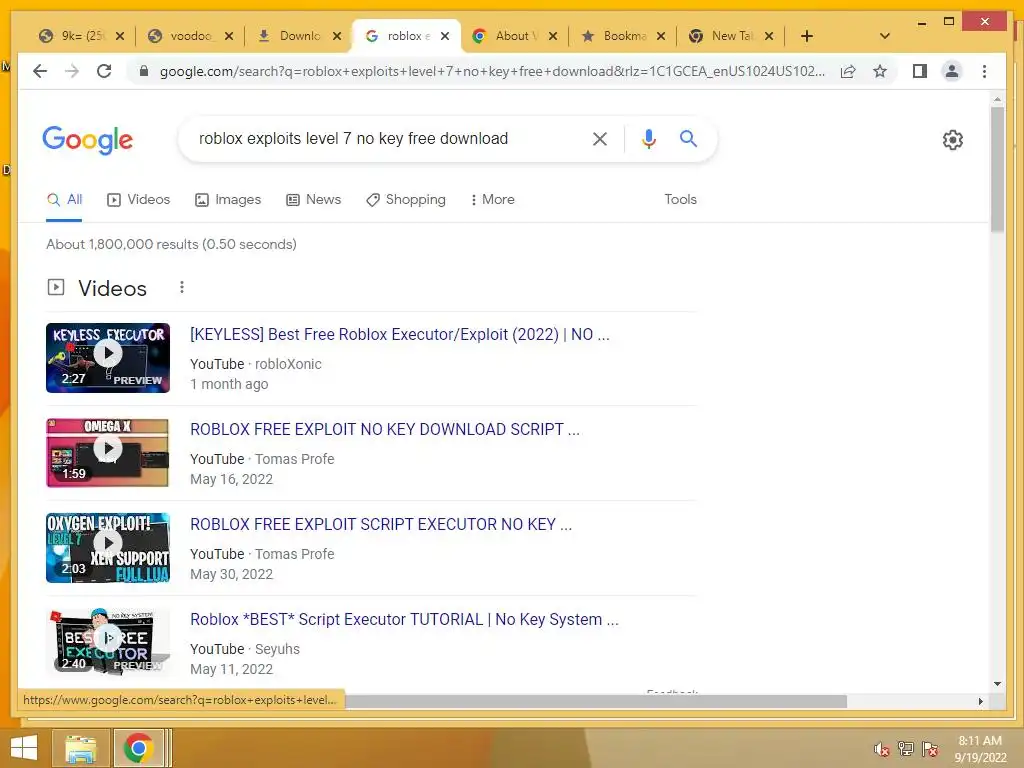This screenshot has height=768, width=1024.
Task: Open Google quick settings gear
Action: (952, 140)
